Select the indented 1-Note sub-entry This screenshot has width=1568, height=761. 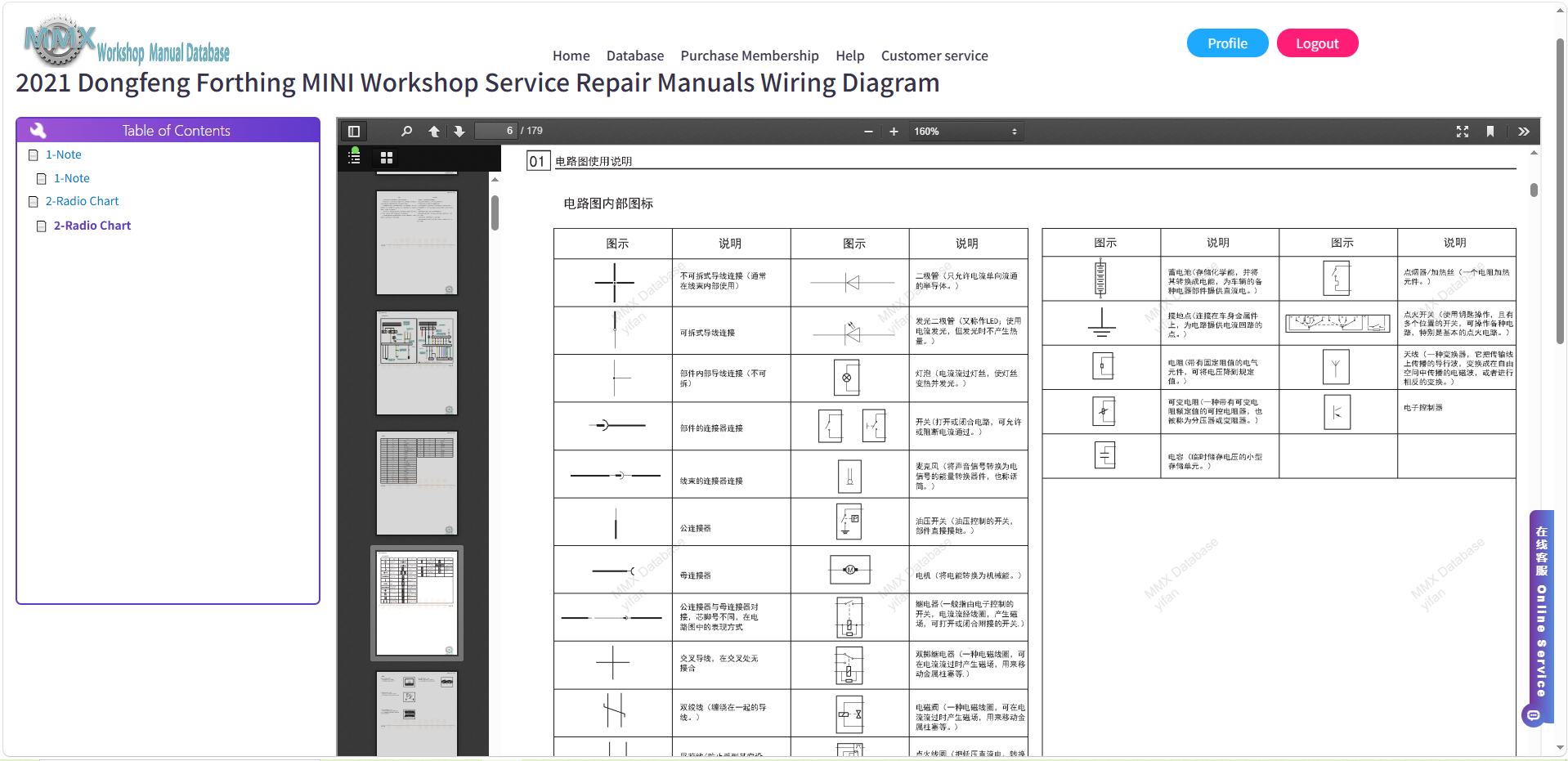pyautogui.click(x=71, y=178)
